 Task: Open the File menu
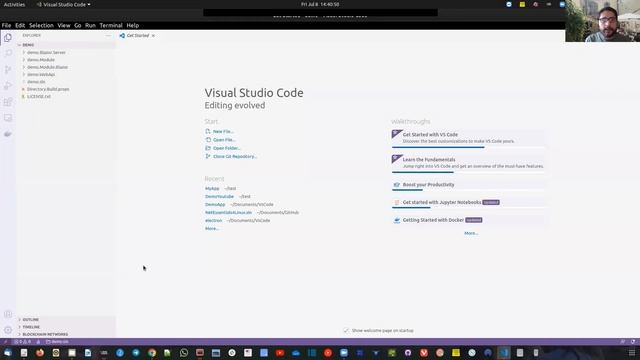pos(6,25)
